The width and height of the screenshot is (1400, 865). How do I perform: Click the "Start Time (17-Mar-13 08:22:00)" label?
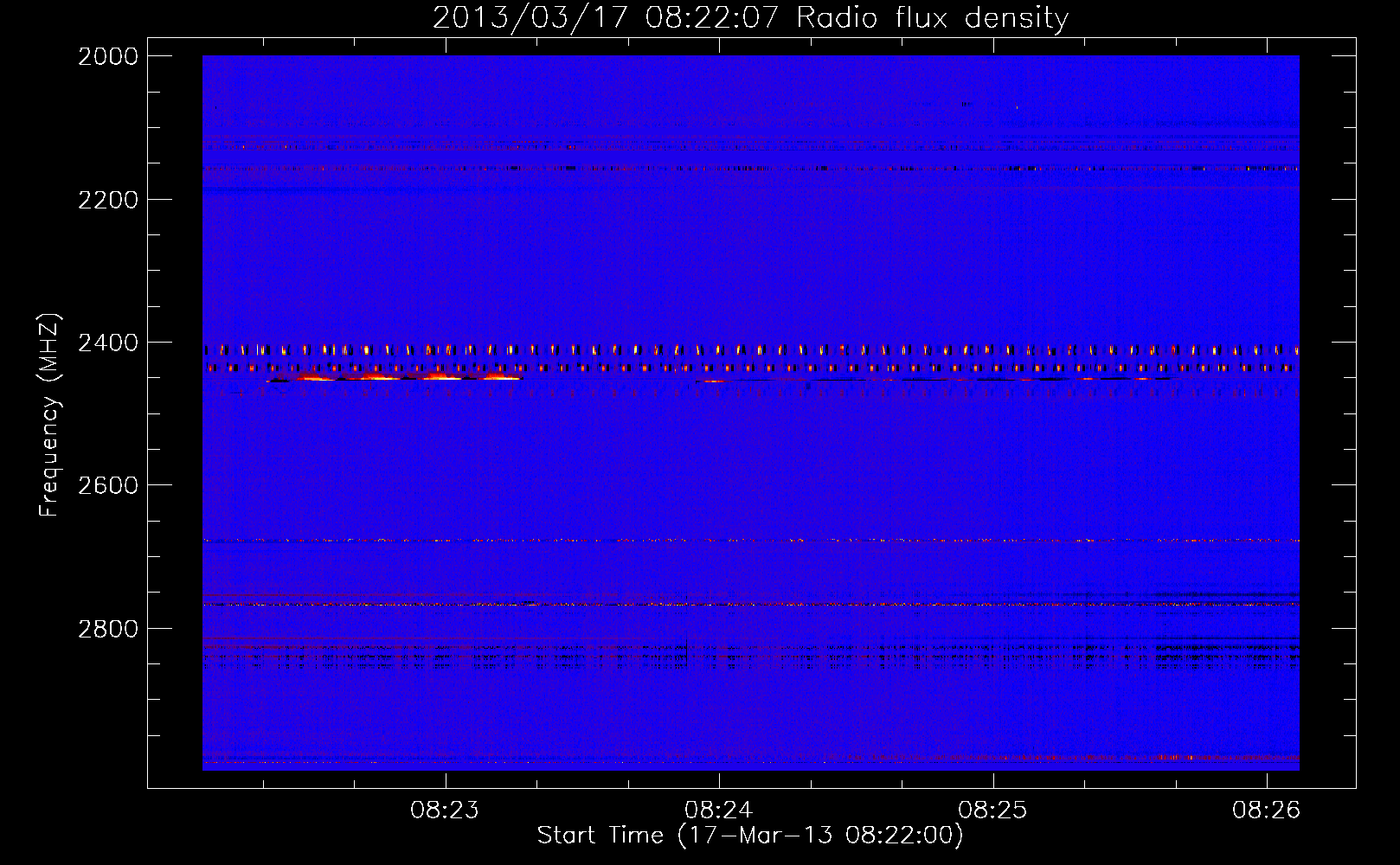pyautogui.click(x=750, y=836)
